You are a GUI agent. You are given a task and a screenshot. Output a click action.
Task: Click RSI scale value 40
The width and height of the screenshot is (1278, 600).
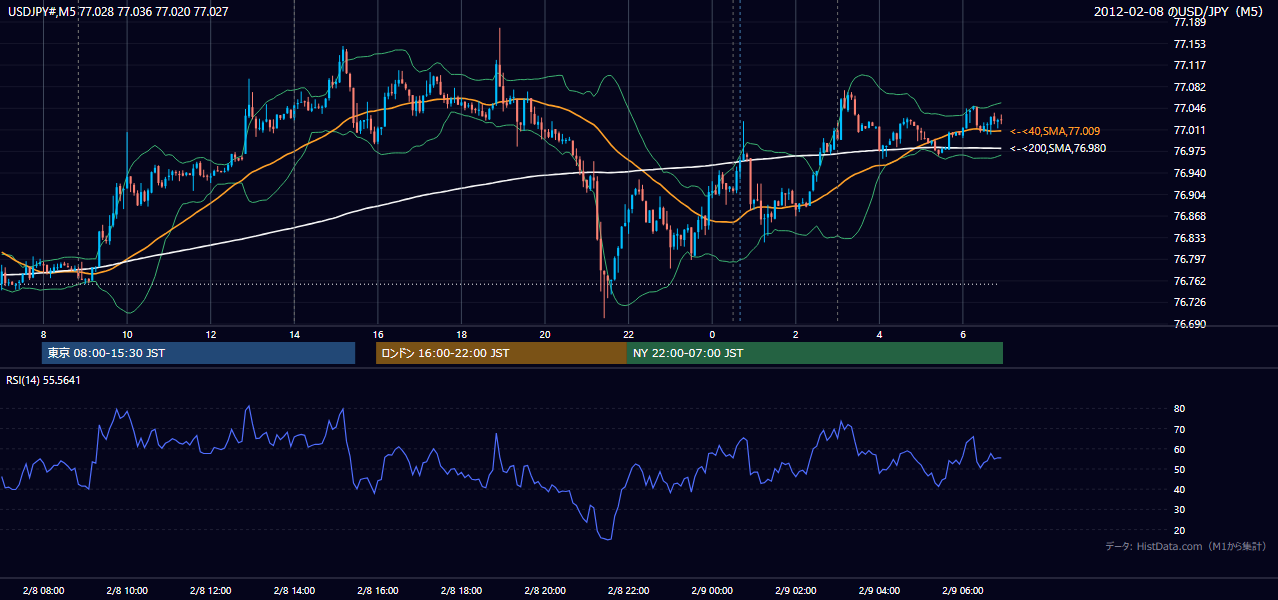click(1180, 489)
